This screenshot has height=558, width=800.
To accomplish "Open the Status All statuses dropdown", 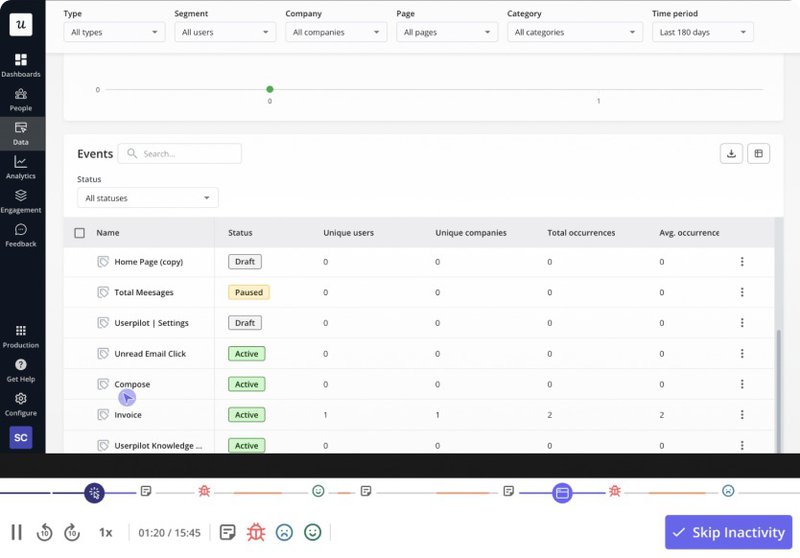I will coord(148,198).
